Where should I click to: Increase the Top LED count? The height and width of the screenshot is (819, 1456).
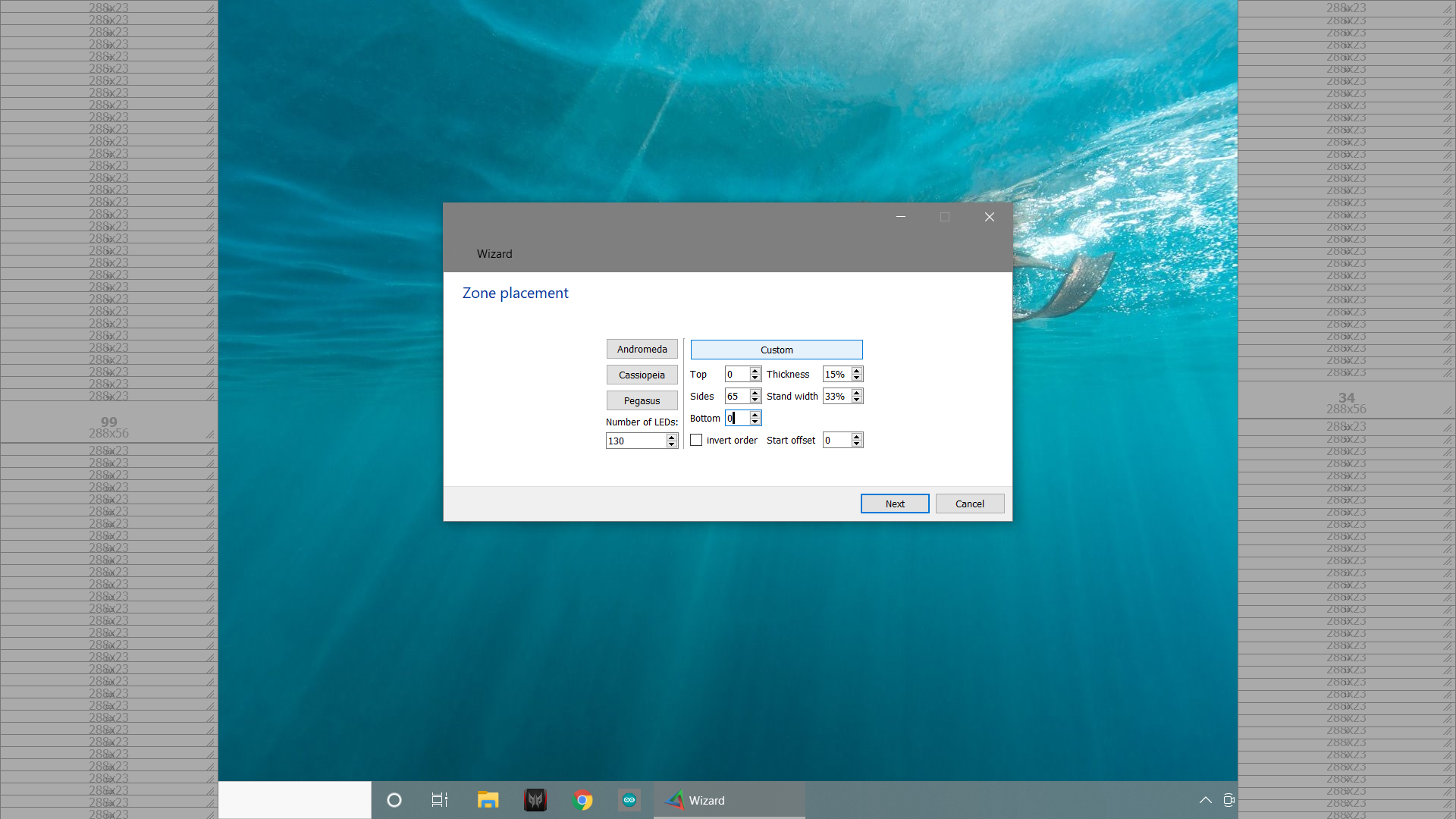point(755,371)
